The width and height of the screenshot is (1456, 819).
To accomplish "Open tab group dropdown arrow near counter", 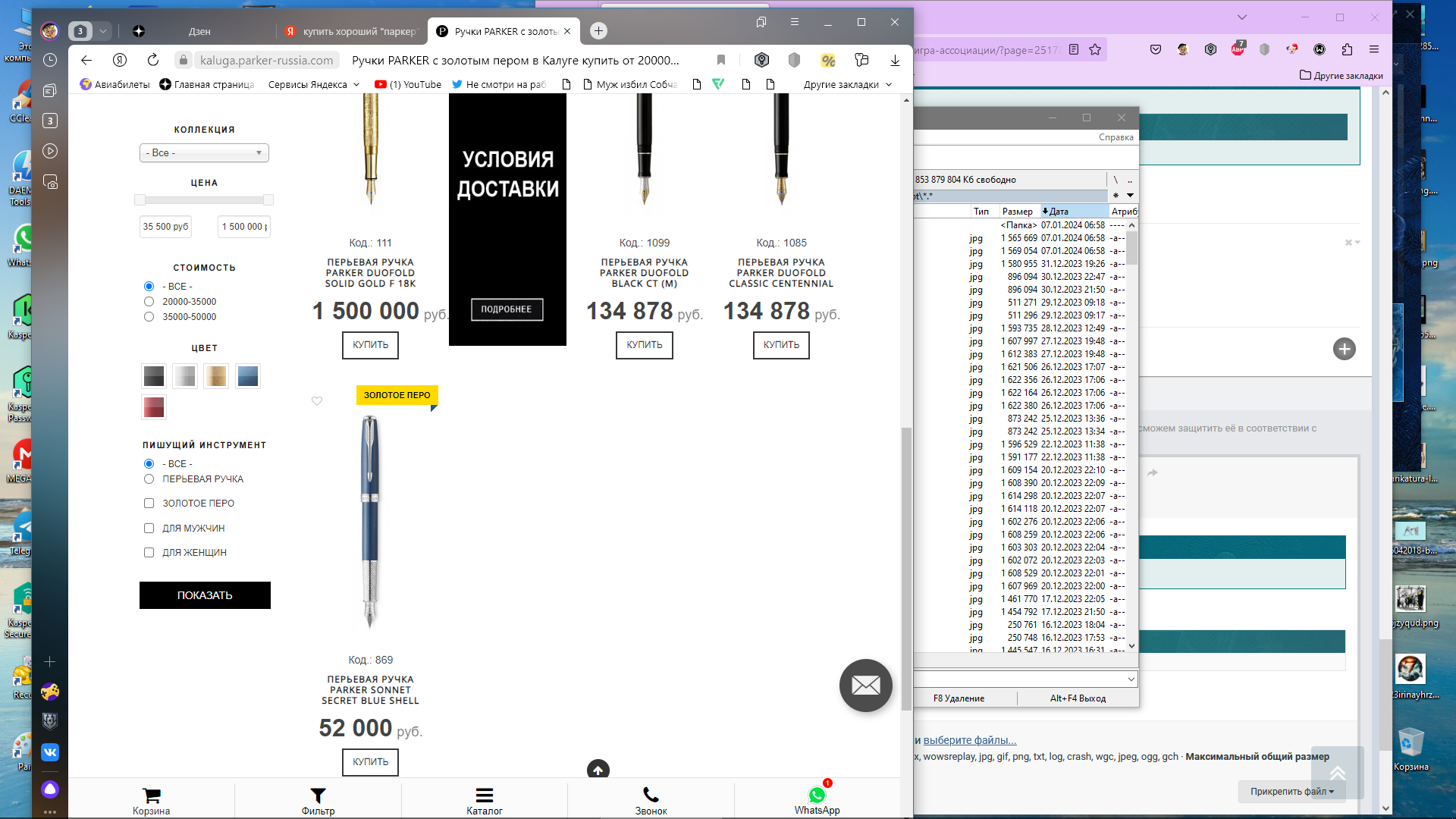I will click(x=103, y=31).
